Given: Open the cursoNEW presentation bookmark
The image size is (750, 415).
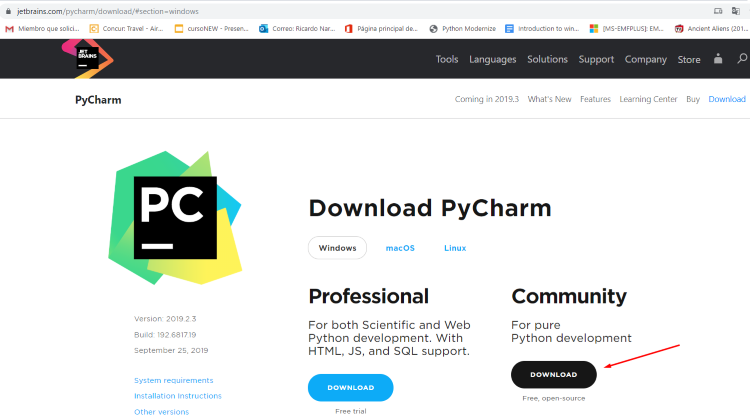Looking at the screenshot, I should (x=211, y=29).
